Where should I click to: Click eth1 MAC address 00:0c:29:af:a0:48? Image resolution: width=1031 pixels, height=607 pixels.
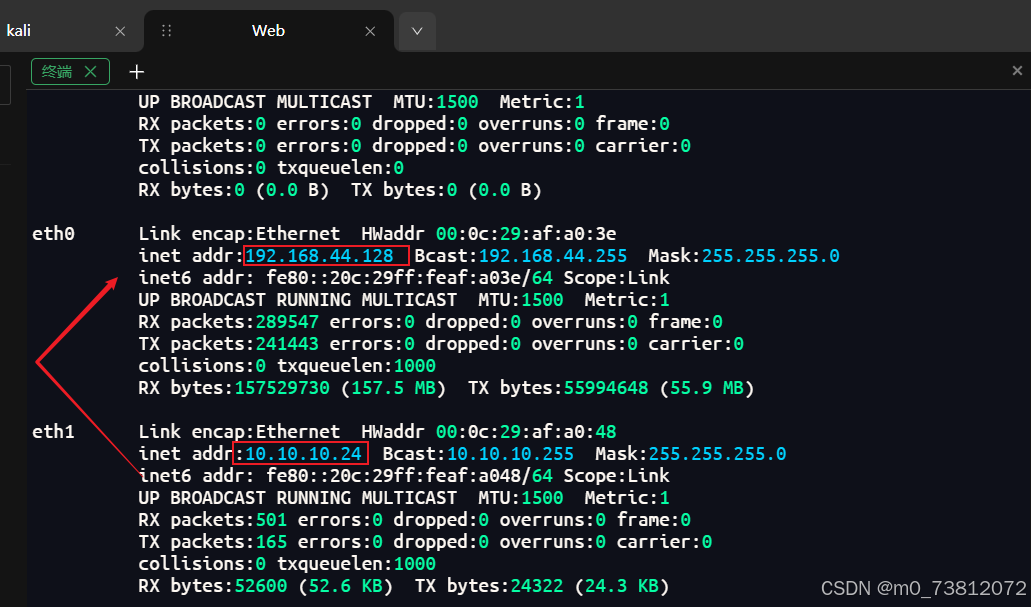pyautogui.click(x=526, y=431)
